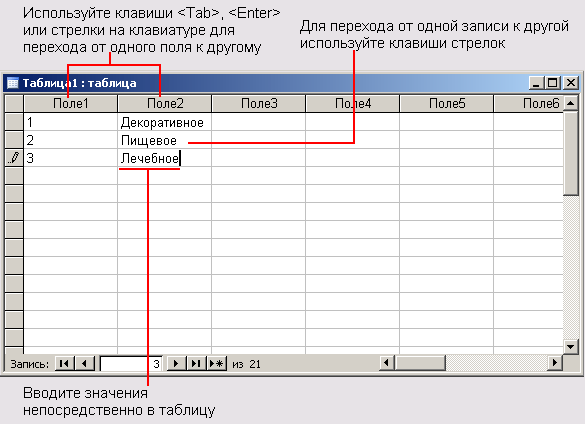Viewport: 585px width, 424px height.
Task: Click the vertical scrollbar thumb
Action: click(570, 153)
